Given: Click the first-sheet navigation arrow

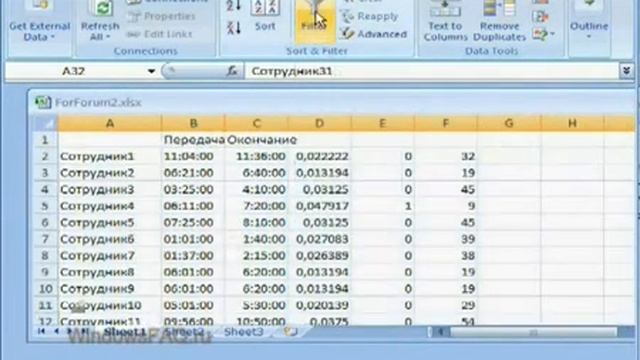Looking at the screenshot, I should click(x=41, y=331).
